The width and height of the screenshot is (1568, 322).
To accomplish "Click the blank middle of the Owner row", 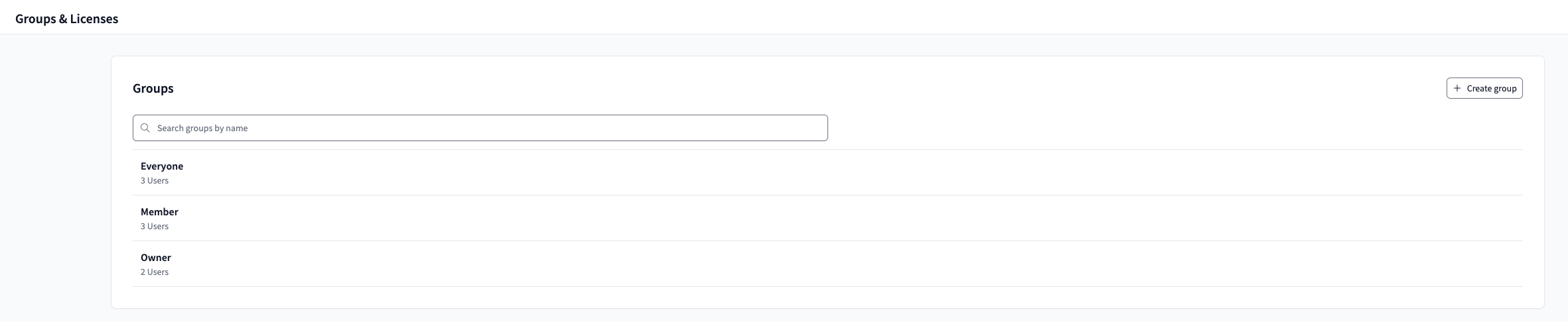I will pos(827,264).
